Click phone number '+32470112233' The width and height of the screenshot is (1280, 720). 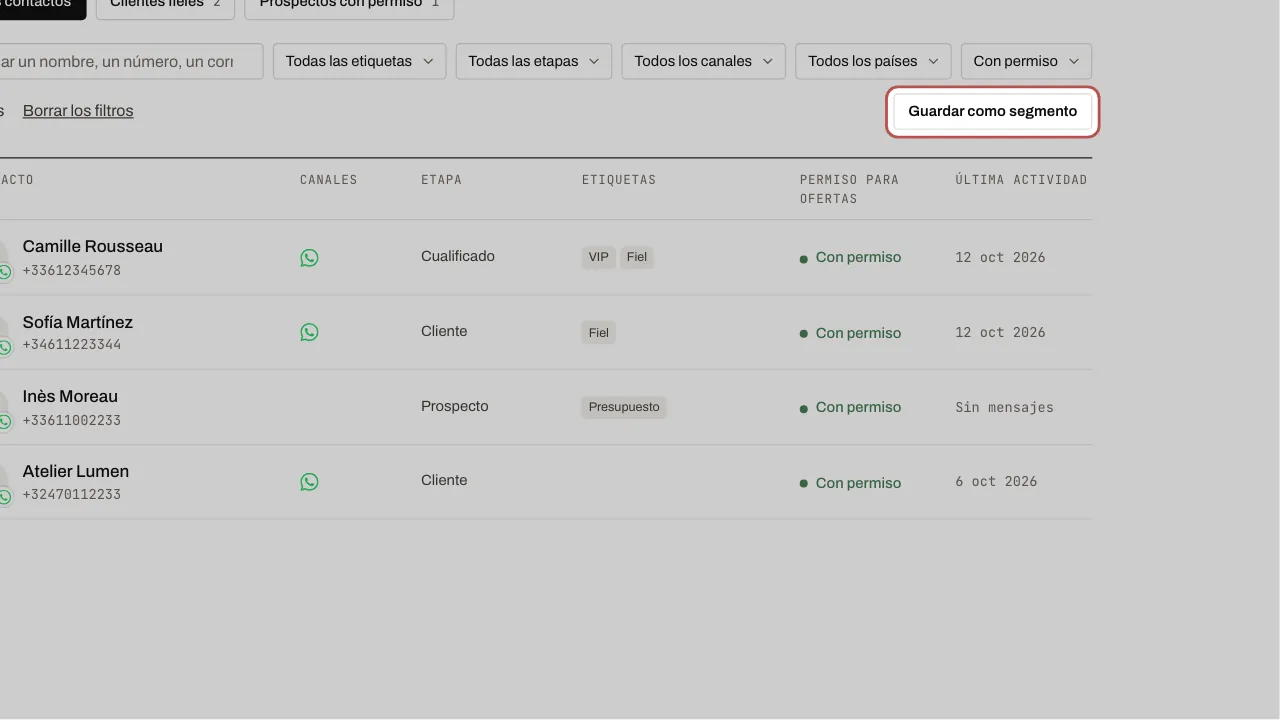pyautogui.click(x=72, y=495)
